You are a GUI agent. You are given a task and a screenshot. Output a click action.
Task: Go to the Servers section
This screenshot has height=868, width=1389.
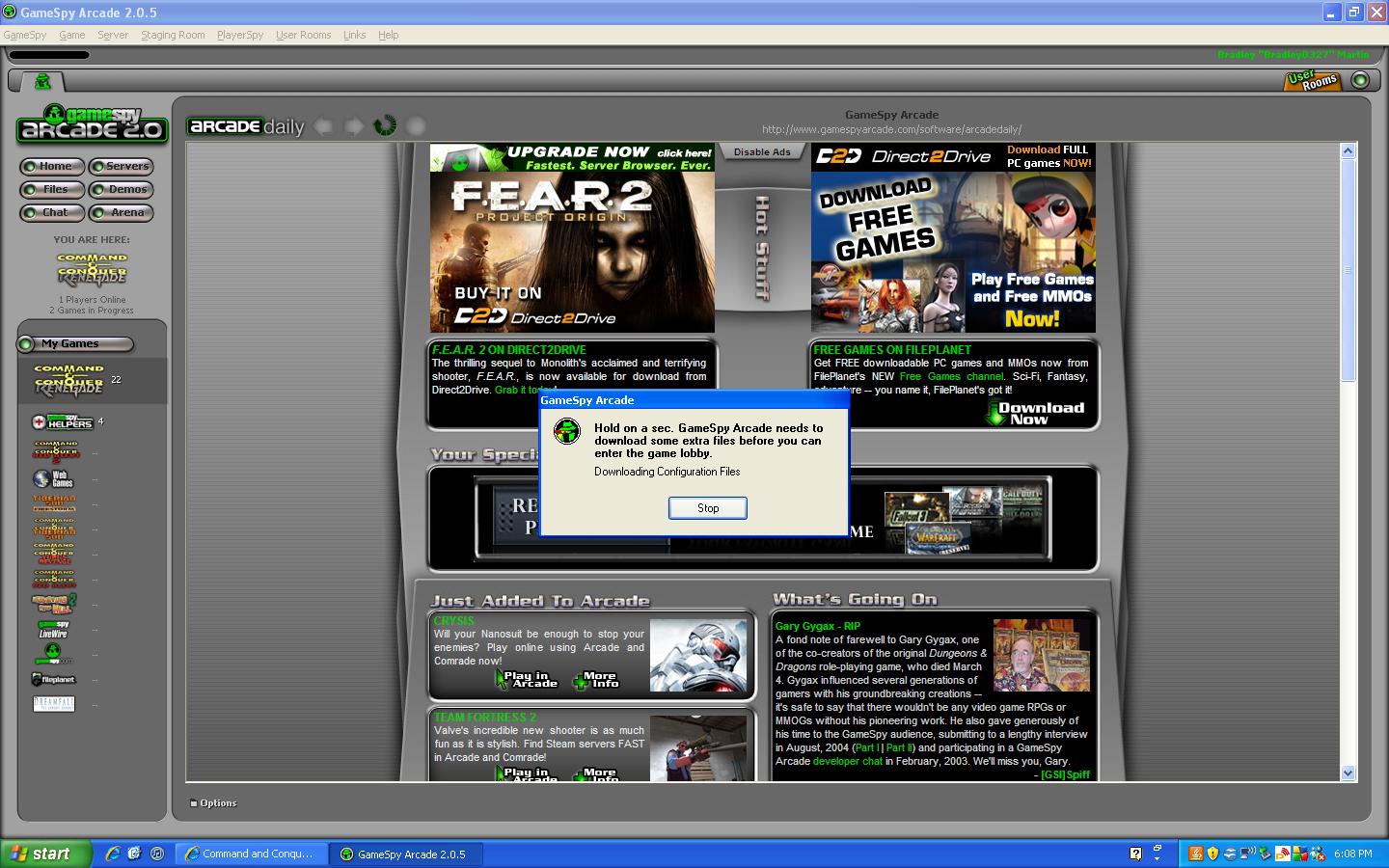tap(121, 166)
